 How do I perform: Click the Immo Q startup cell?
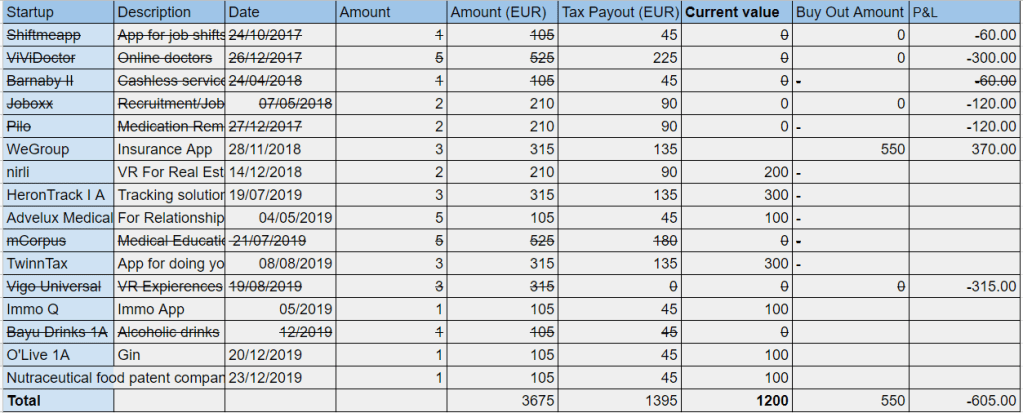[58, 310]
